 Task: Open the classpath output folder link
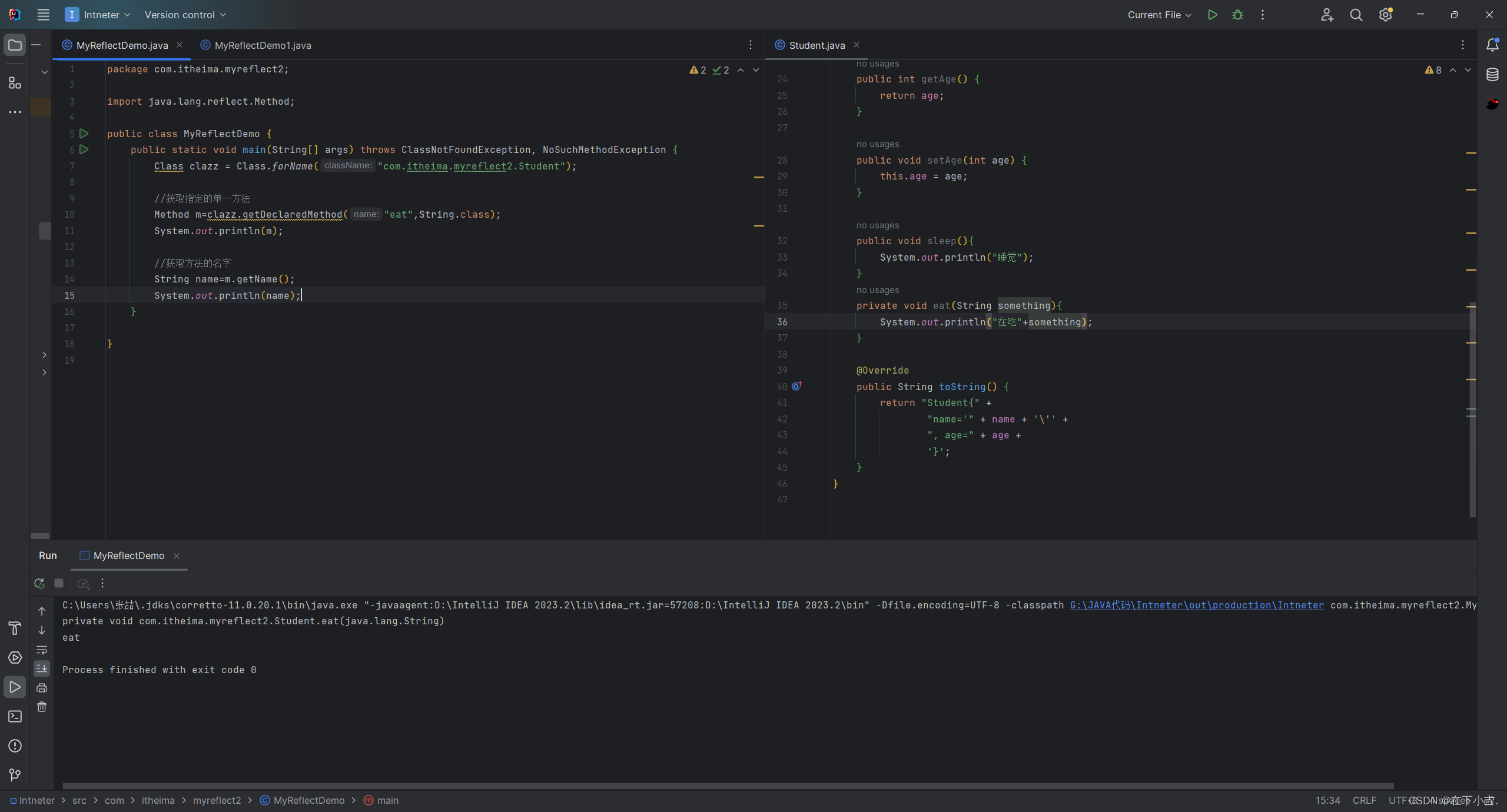pyautogui.click(x=1197, y=605)
